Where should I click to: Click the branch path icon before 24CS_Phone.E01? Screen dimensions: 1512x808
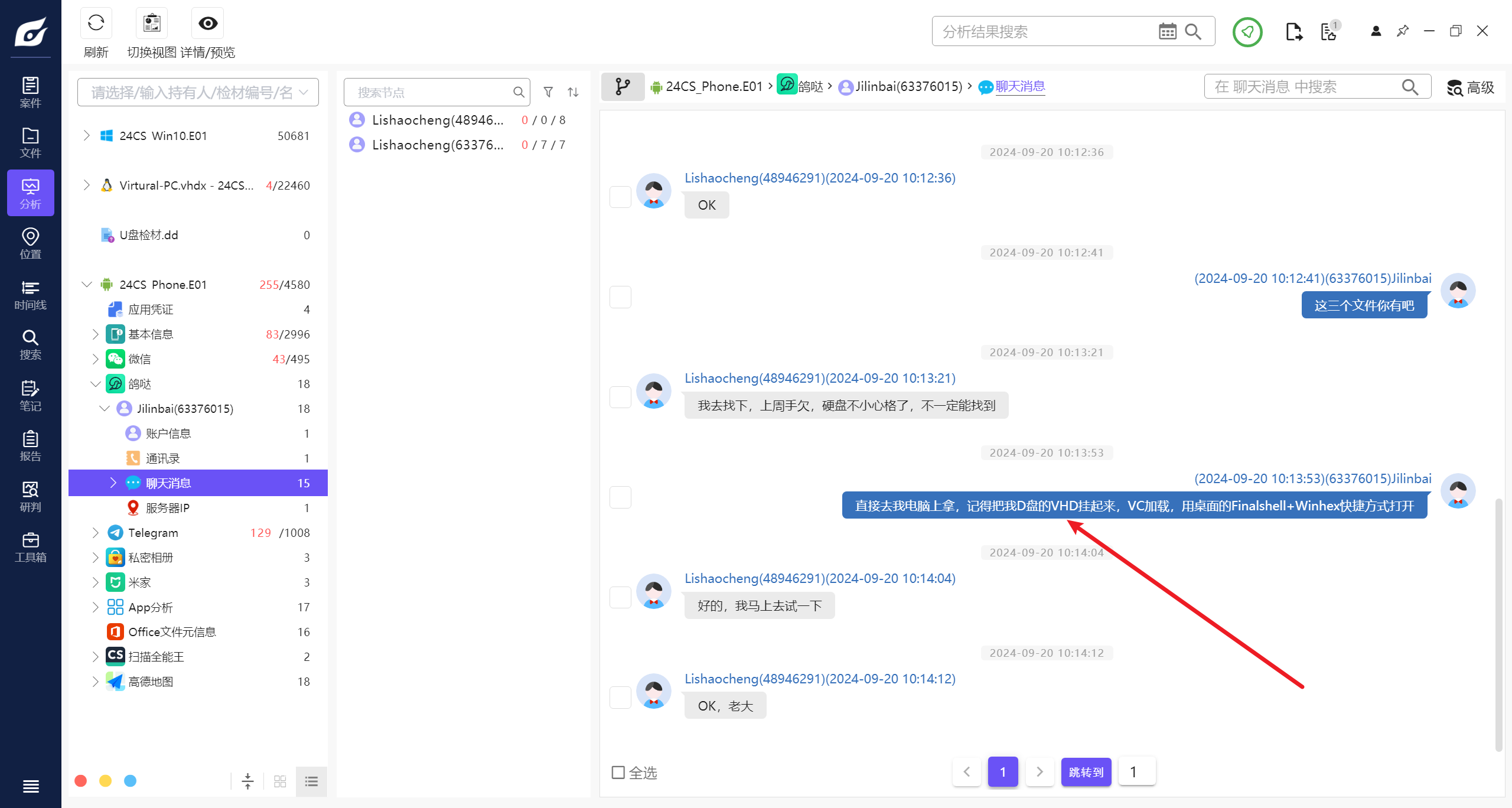pyautogui.click(x=623, y=87)
